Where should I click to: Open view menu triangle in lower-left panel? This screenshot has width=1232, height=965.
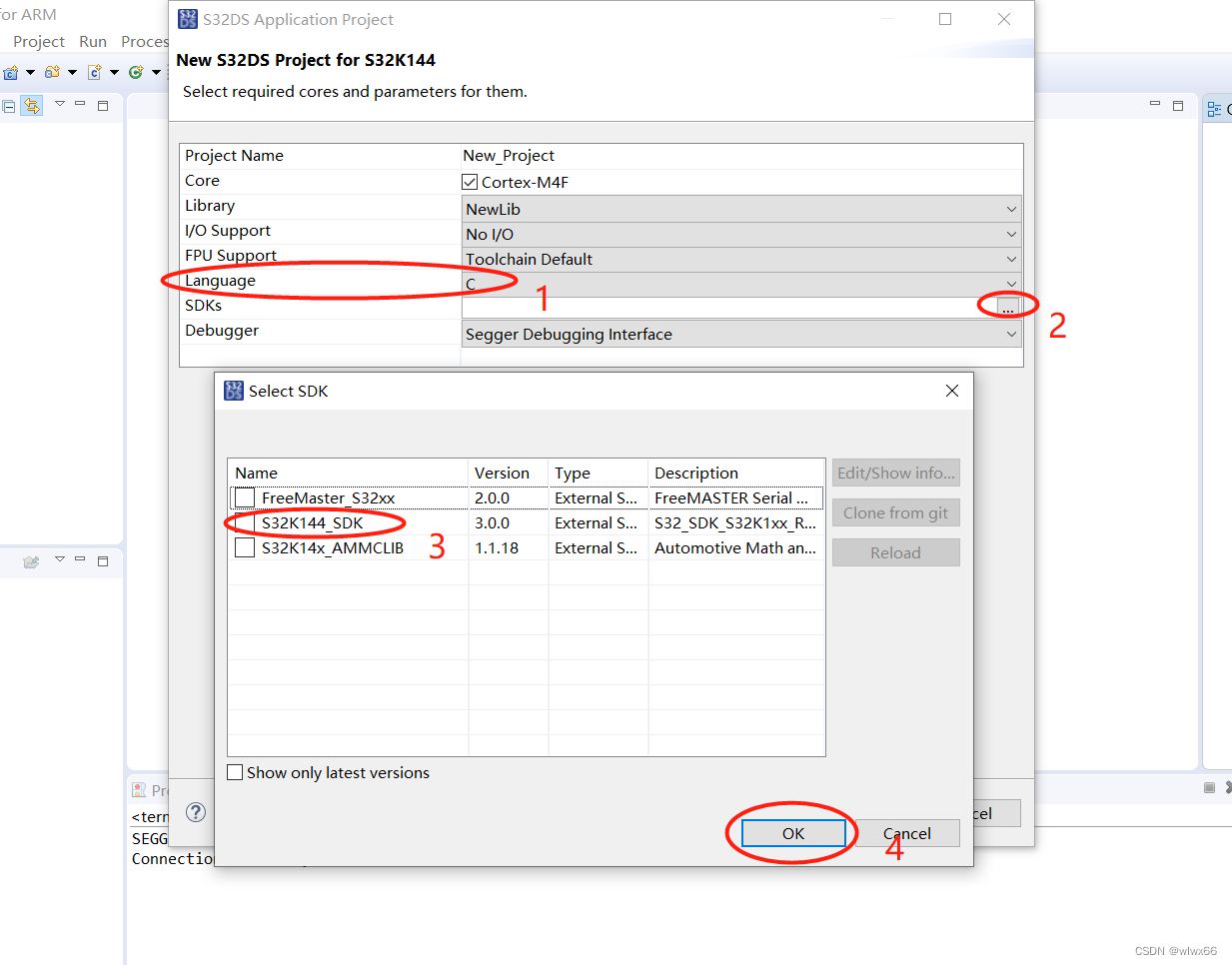pyautogui.click(x=60, y=559)
